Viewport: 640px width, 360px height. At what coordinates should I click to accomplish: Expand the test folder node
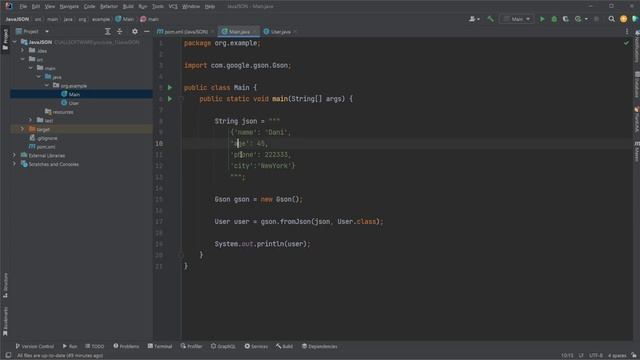tap(31, 120)
